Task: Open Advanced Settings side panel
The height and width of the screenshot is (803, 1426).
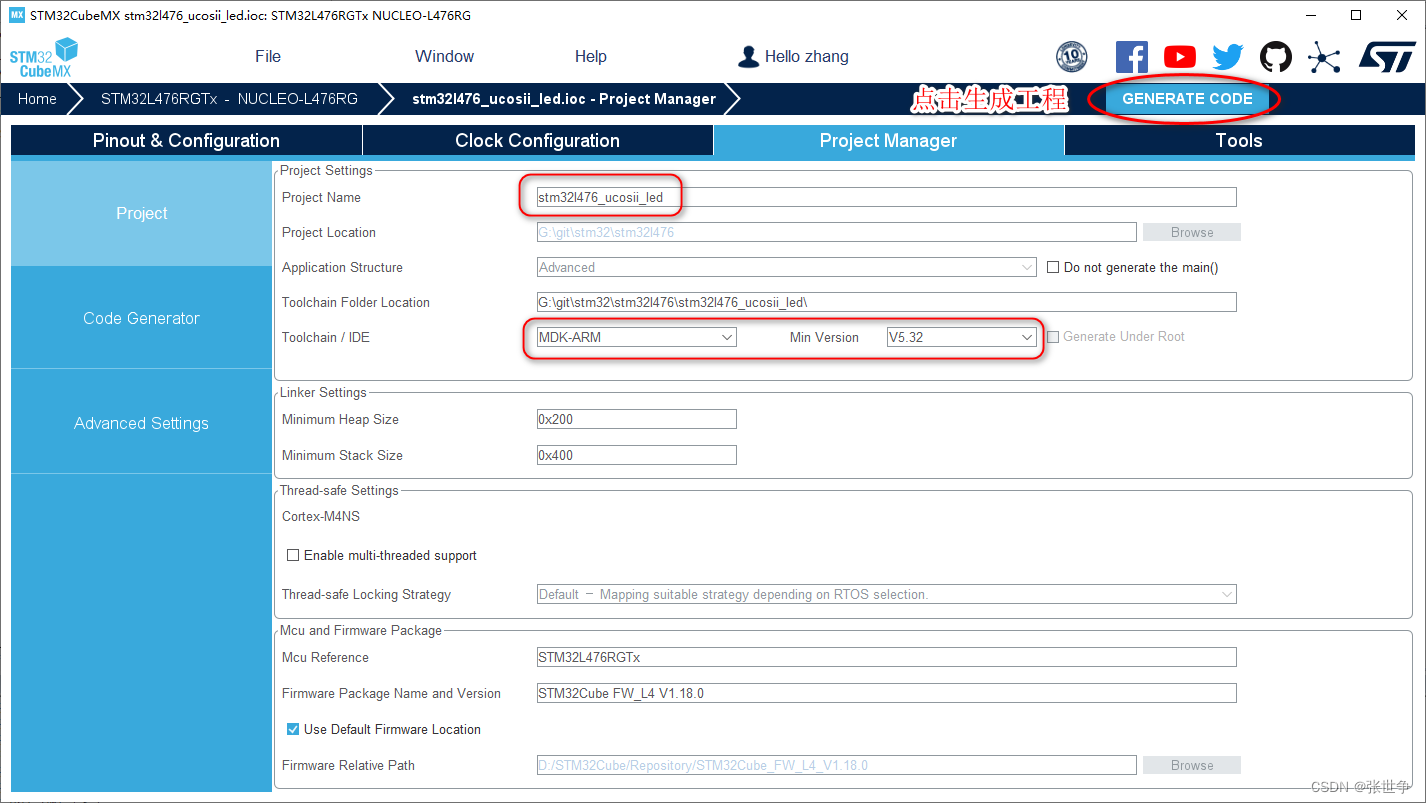Action: [141, 423]
